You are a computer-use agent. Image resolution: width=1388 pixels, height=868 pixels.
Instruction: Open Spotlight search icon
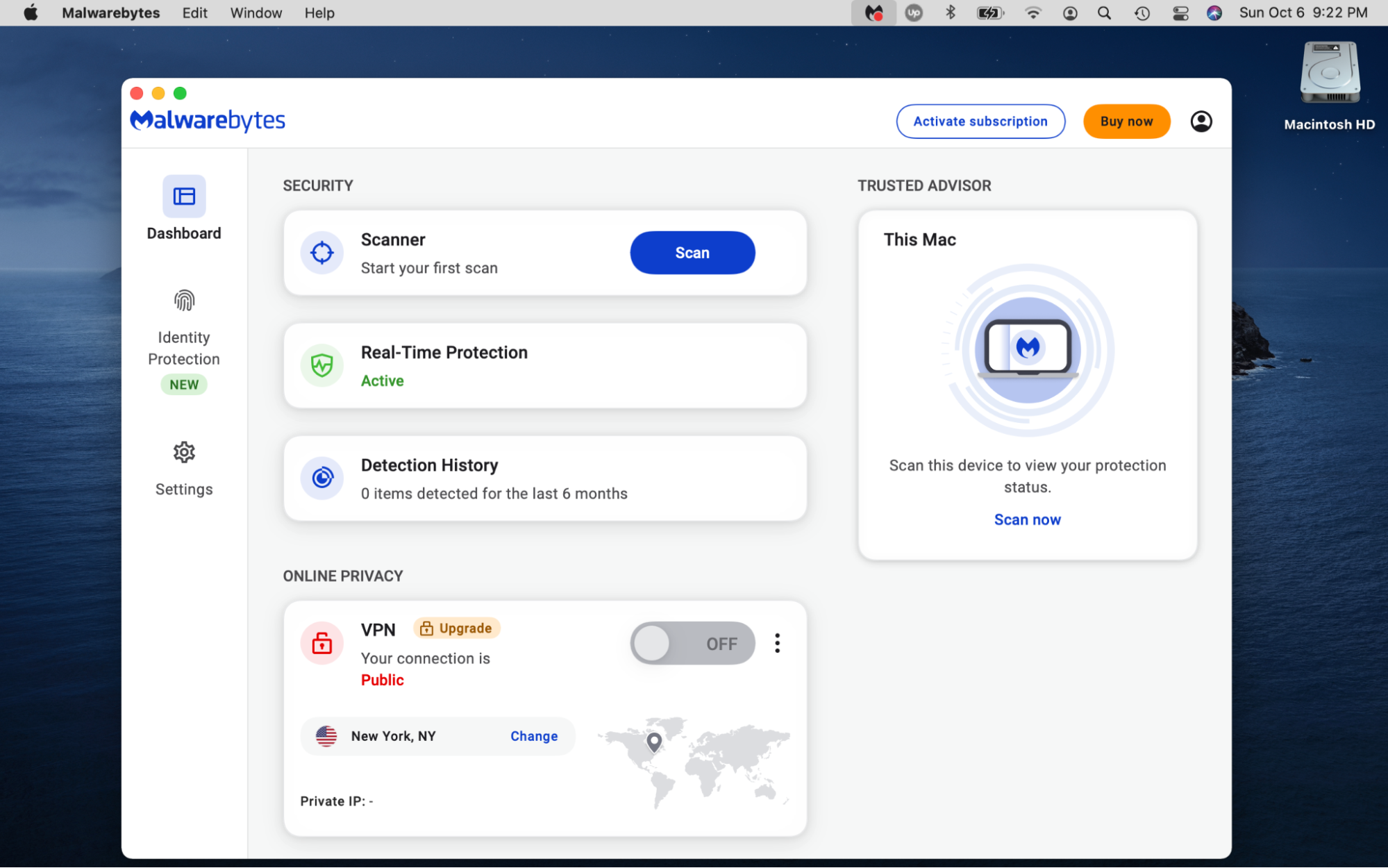(1104, 12)
